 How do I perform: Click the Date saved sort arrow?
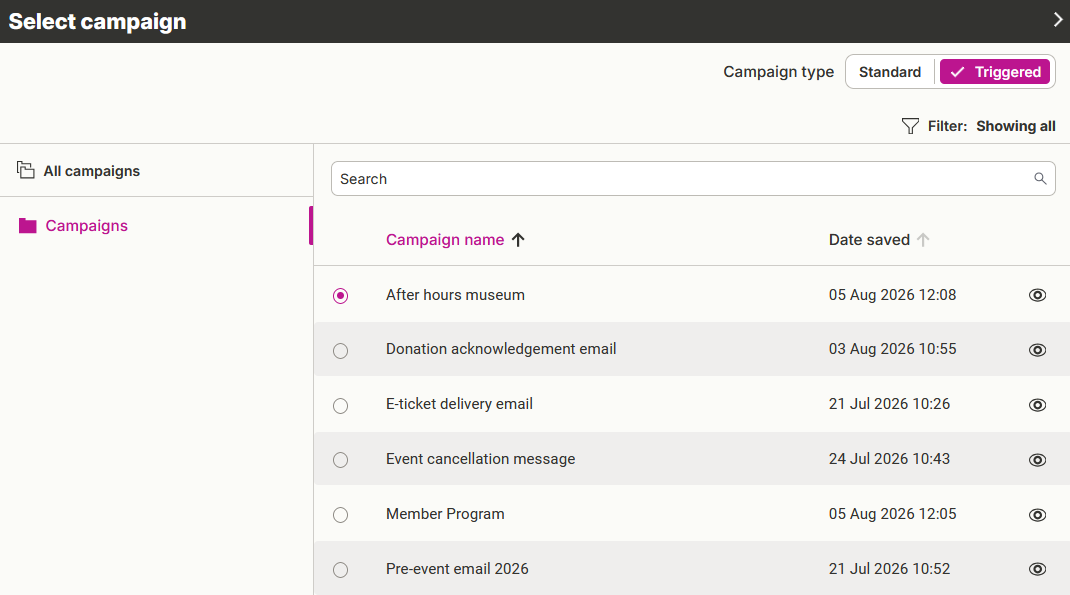(923, 240)
